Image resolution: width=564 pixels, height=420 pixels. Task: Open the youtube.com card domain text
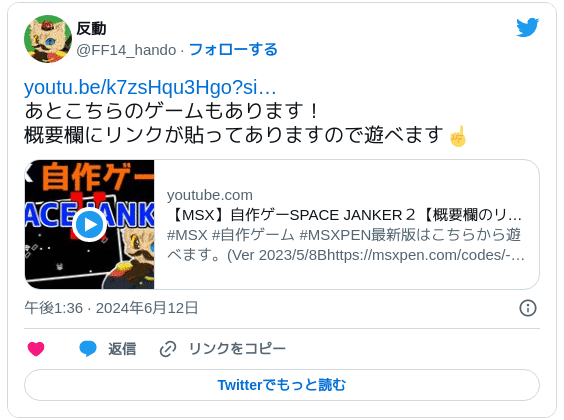click(210, 195)
